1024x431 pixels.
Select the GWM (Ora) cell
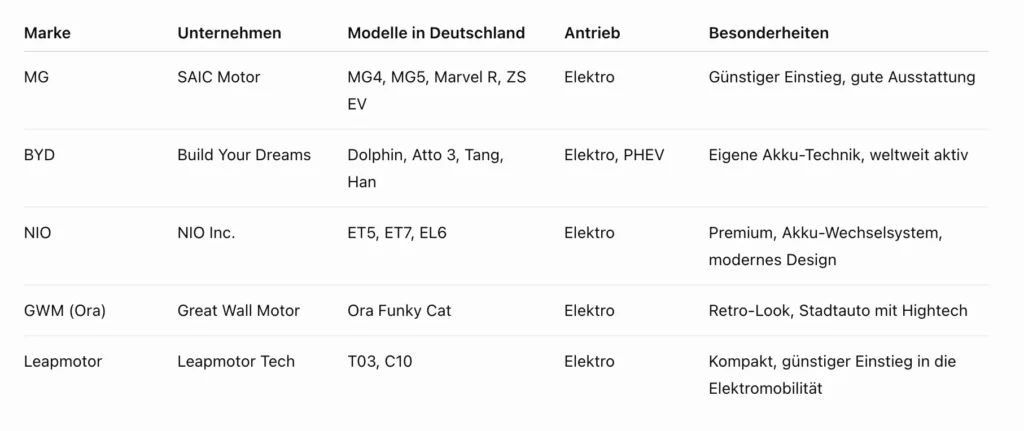[x=65, y=311]
